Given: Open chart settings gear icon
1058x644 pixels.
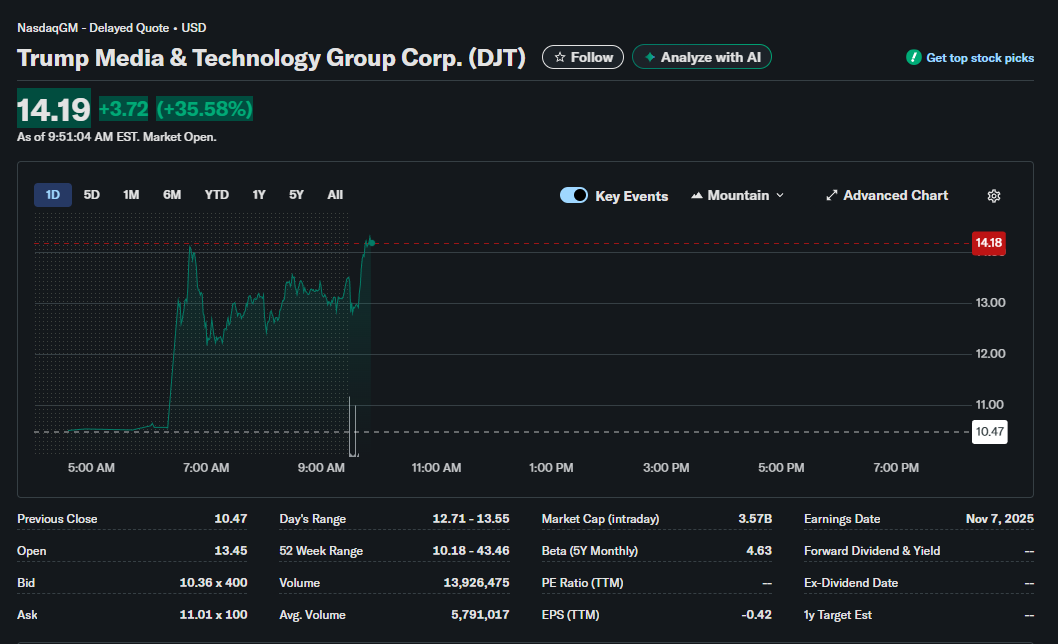Looking at the screenshot, I should (994, 196).
